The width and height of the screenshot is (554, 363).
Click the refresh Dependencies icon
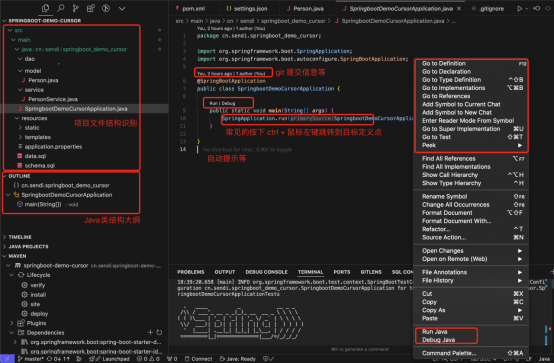159,332
